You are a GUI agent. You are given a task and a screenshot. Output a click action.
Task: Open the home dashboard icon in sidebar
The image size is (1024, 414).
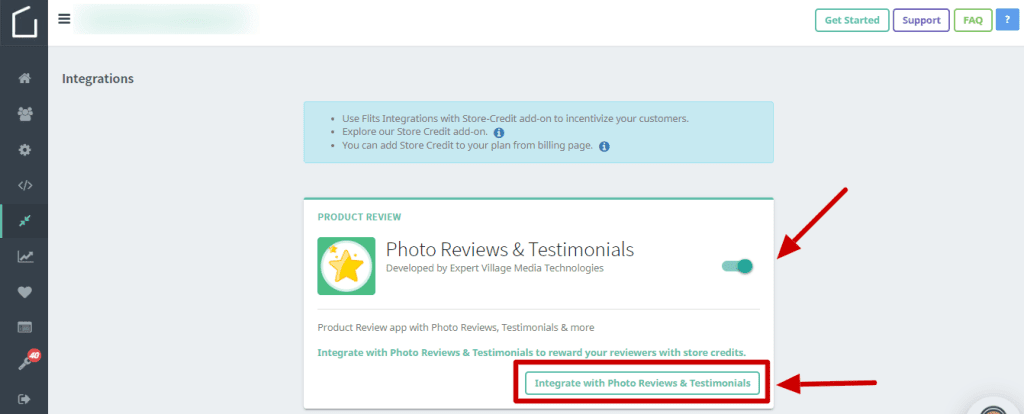tap(24, 79)
